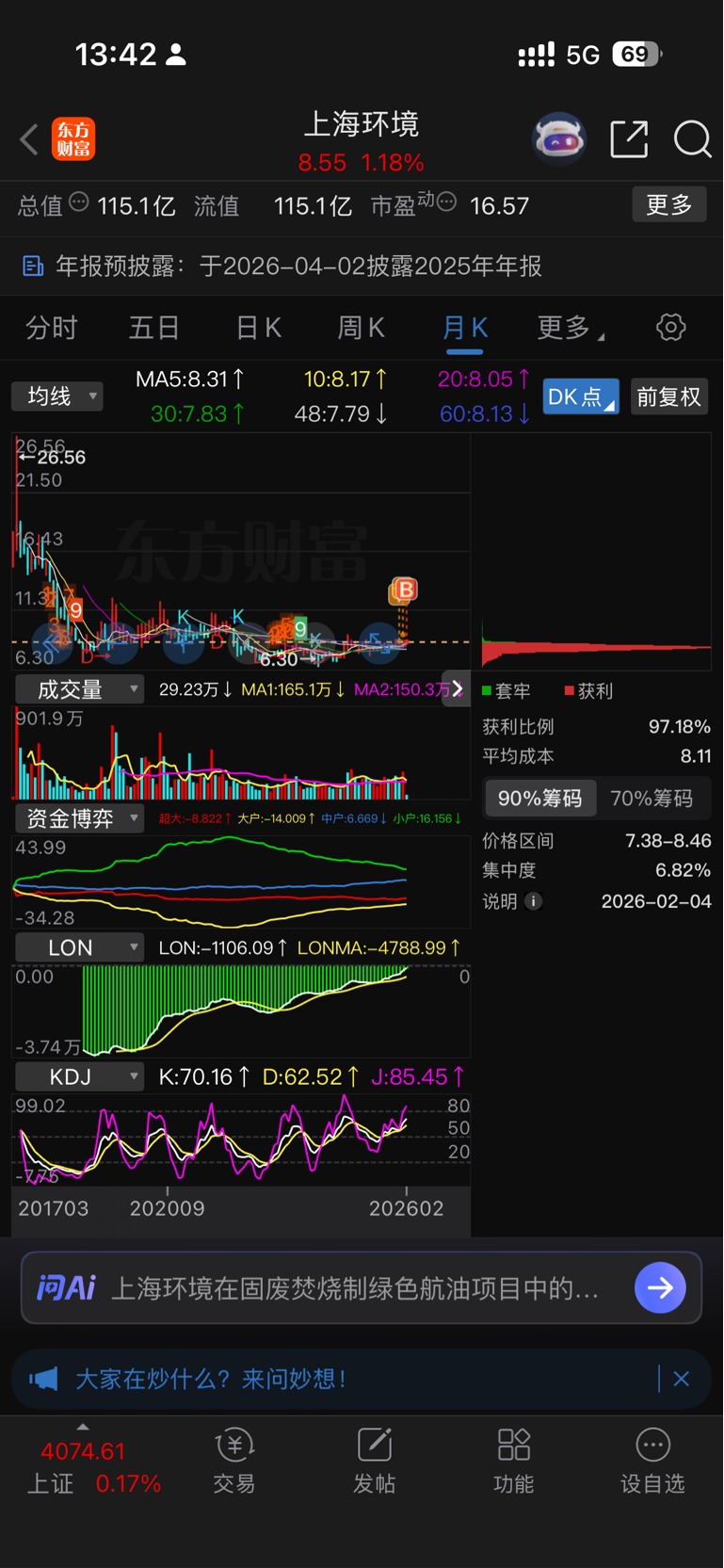Screen dimensions: 724x1568
Task: Tap the 总值 115.1亿 stat
Action: click(96, 205)
